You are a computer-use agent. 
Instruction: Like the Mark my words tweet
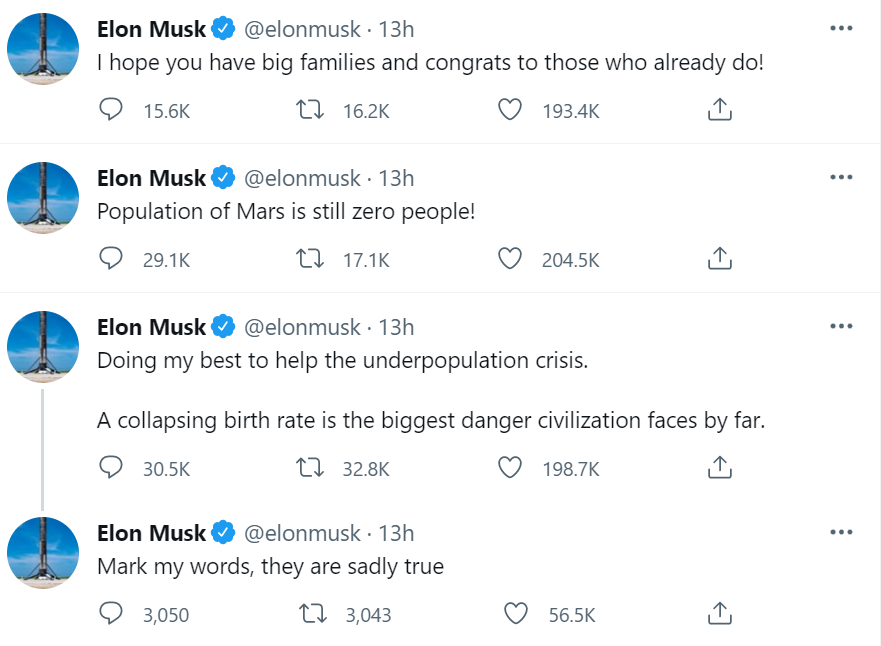point(516,613)
